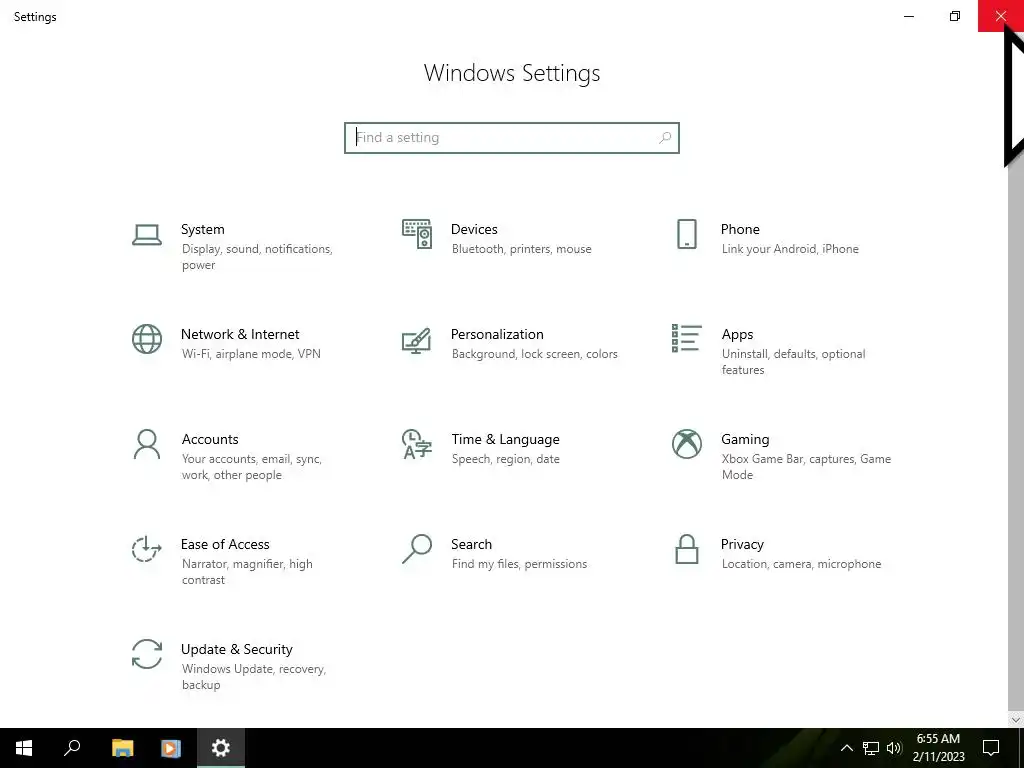Screen dimensions: 1024x768
Task: Click the Privacy heading text
Action: 742,545
